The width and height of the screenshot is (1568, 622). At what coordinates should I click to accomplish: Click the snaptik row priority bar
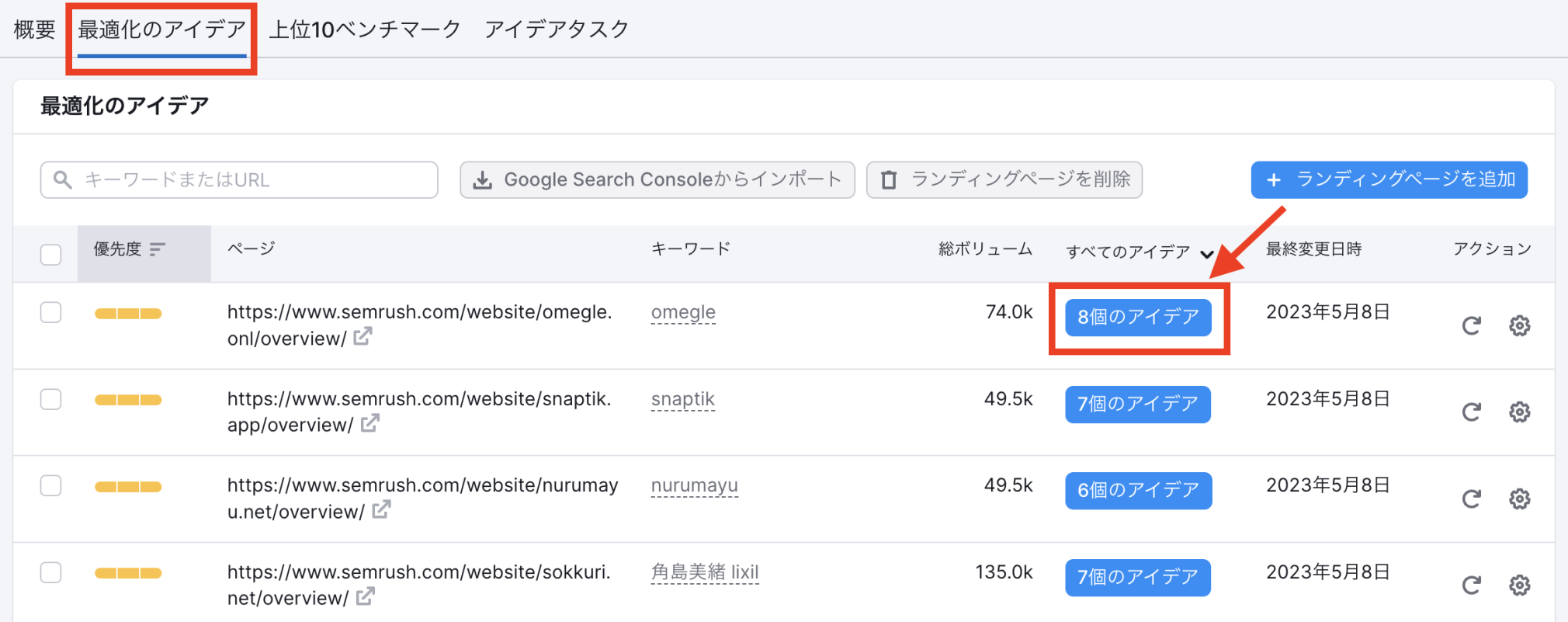[128, 400]
